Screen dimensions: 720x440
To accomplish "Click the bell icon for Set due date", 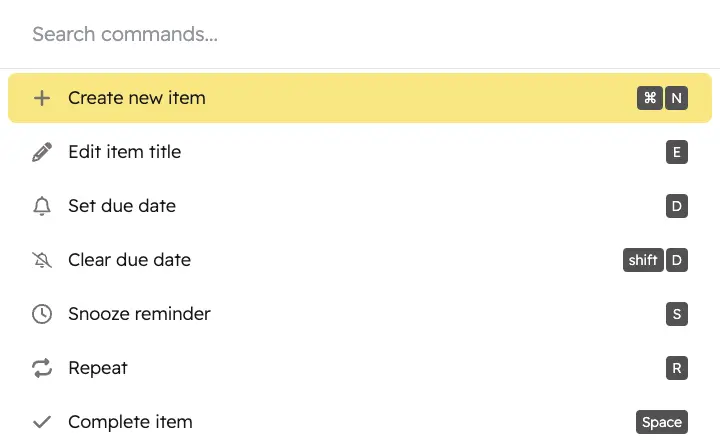I will [x=42, y=206].
